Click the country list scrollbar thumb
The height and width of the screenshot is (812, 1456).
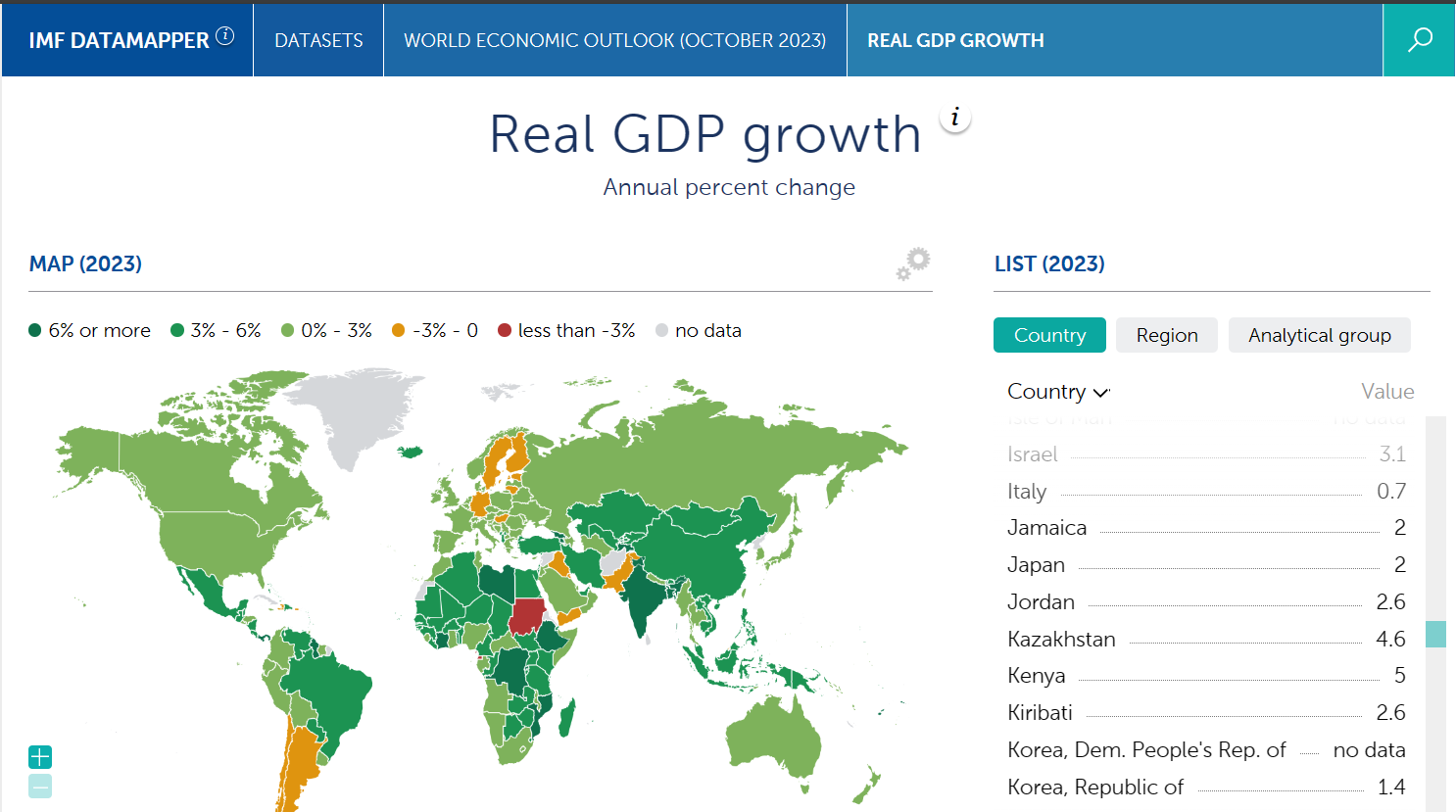tap(1435, 634)
